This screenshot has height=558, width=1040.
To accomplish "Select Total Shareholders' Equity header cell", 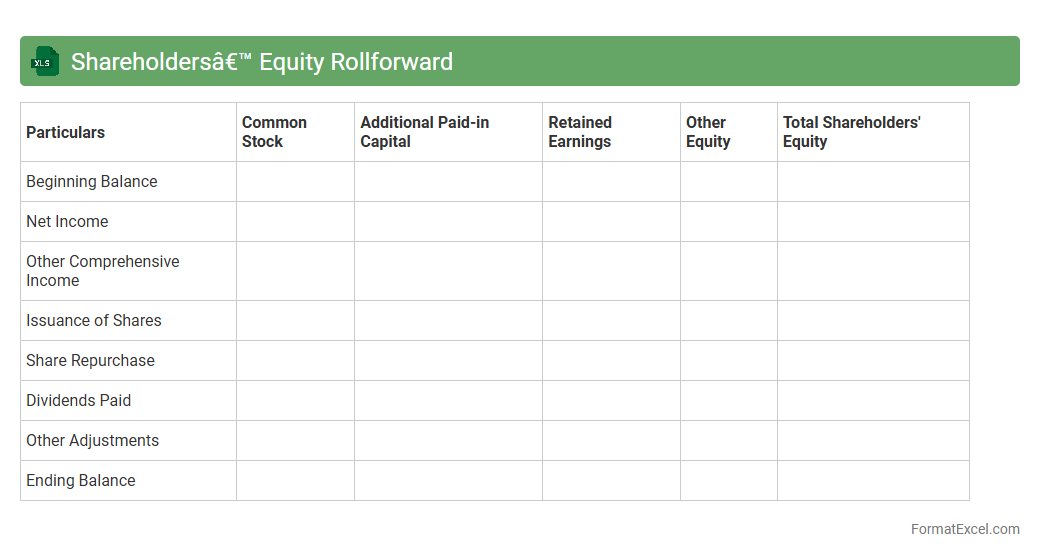I will (851, 132).
